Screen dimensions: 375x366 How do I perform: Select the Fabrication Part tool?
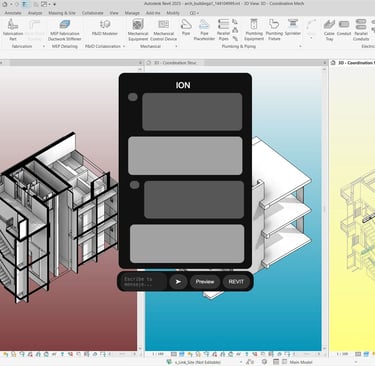click(x=13, y=30)
